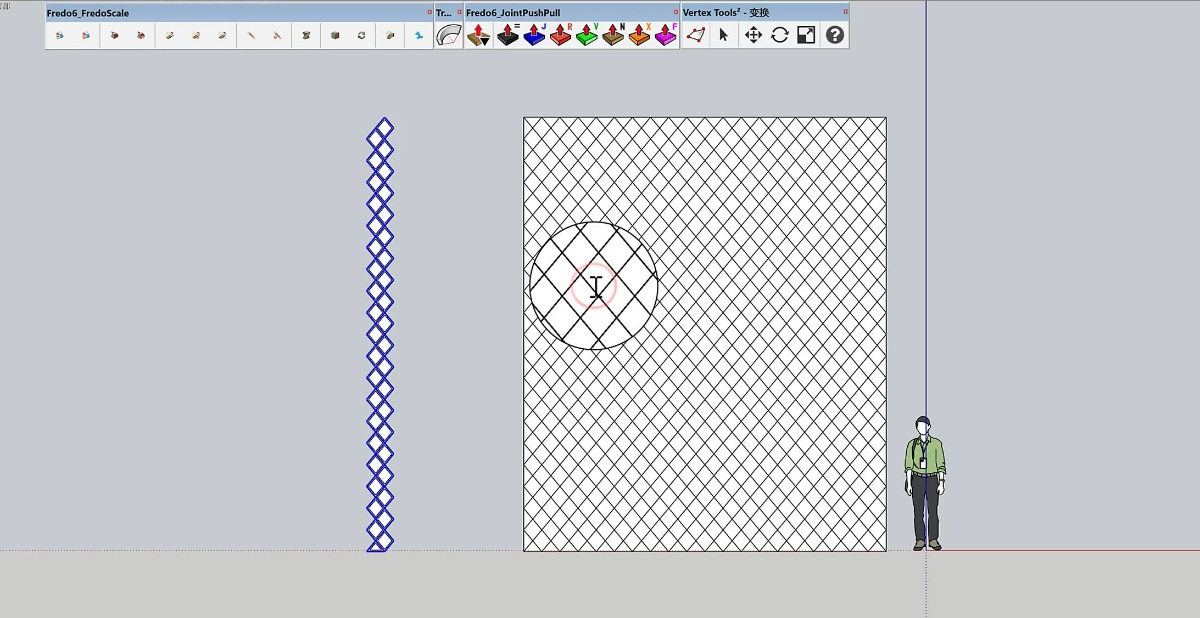
Task: Click the first icon in FredoScale toolbar
Action: pos(59,36)
